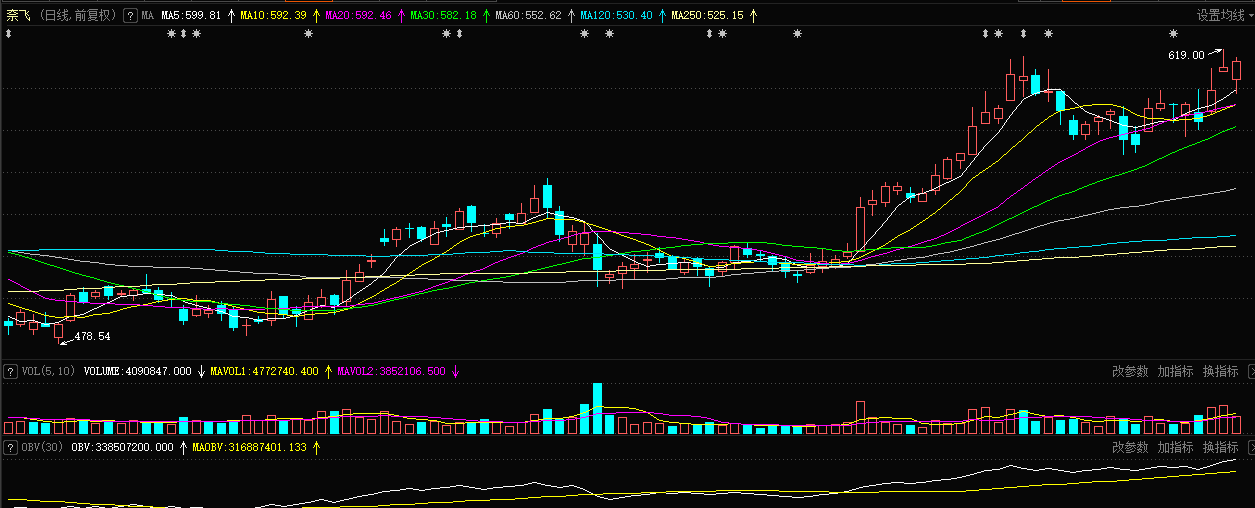Close the VOL indicator panel with its X

click(x=1251, y=371)
